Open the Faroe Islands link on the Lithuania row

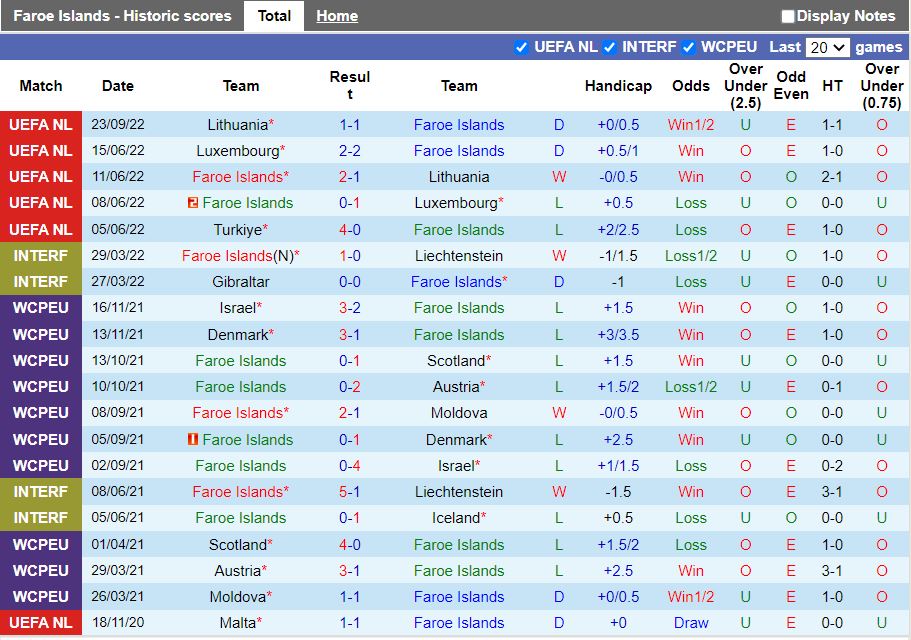coord(459,125)
